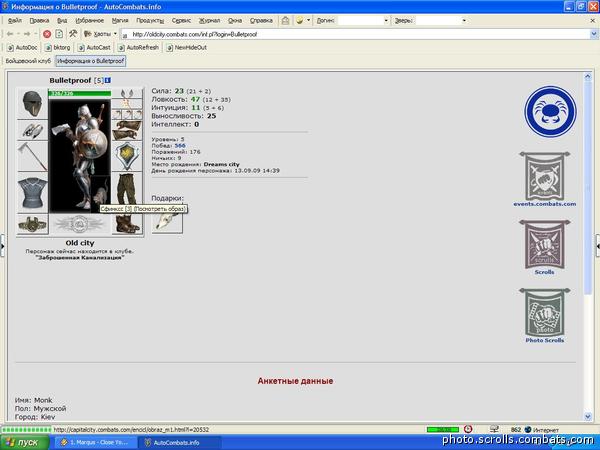This screenshot has height=450, width=600.
Task: Click the right side panel expander arrow
Action: 598,246
